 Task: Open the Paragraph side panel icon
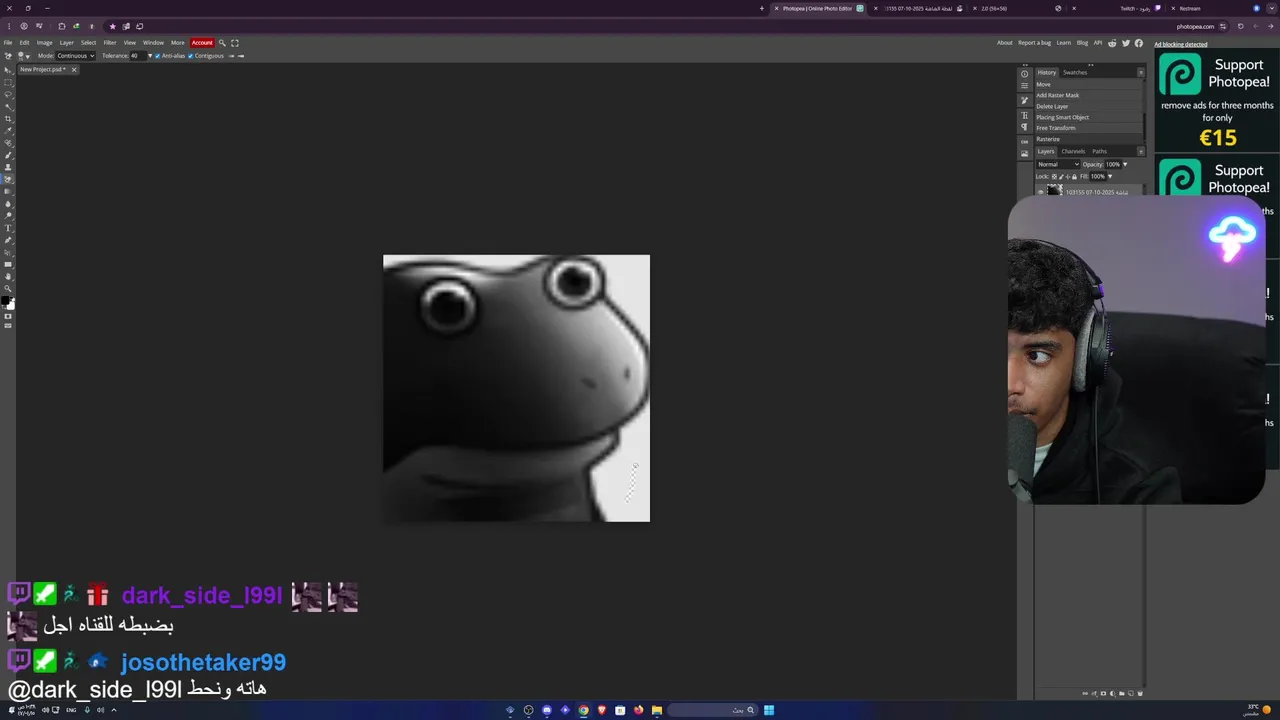(x=1025, y=127)
